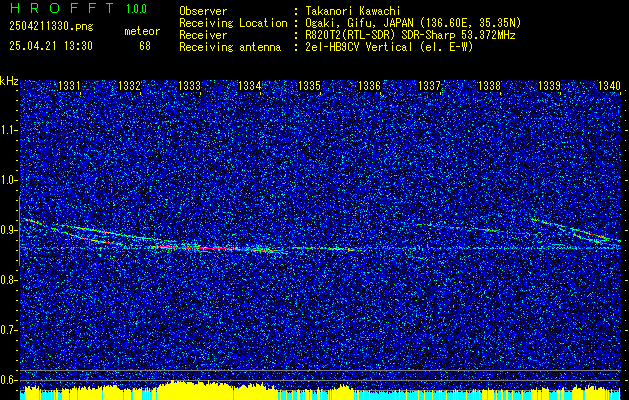Click the 1340 time marker

[609, 85]
